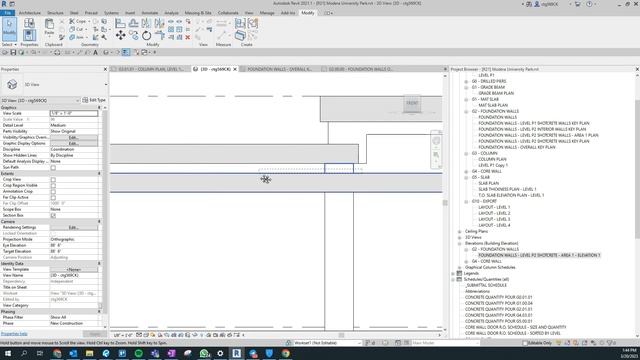Image resolution: width=640 pixels, height=360 pixels.
Task: Select the Rotate tool
Action: [147, 36]
